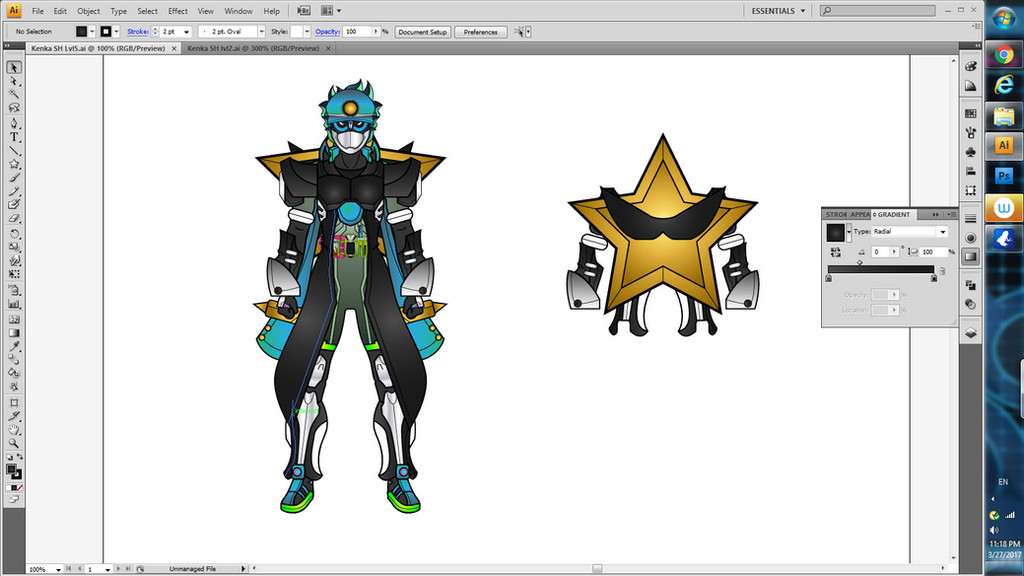Select the Magic Wand tool

point(14,95)
